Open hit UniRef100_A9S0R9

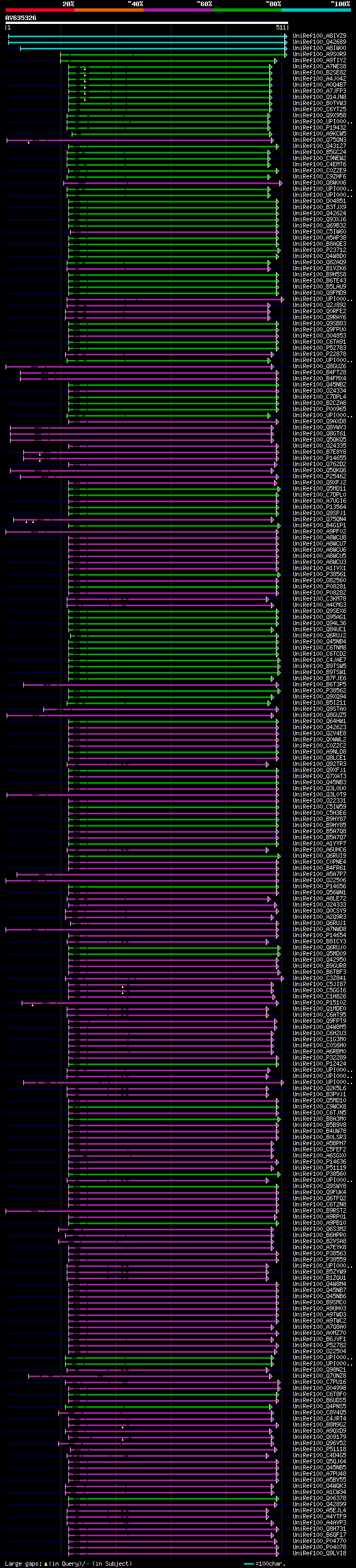tap(319, 54)
